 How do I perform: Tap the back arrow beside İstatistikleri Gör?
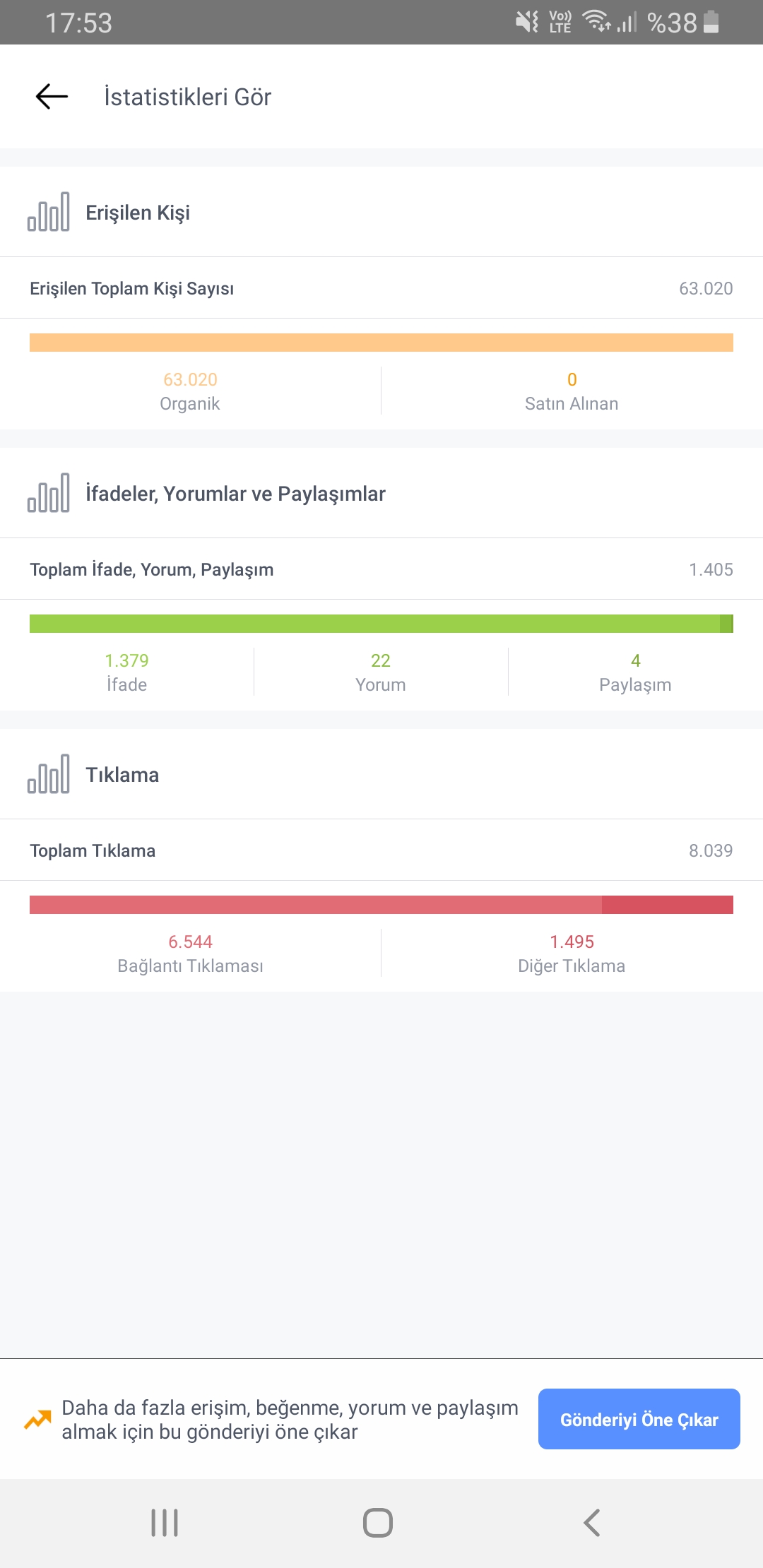pyautogui.click(x=52, y=97)
